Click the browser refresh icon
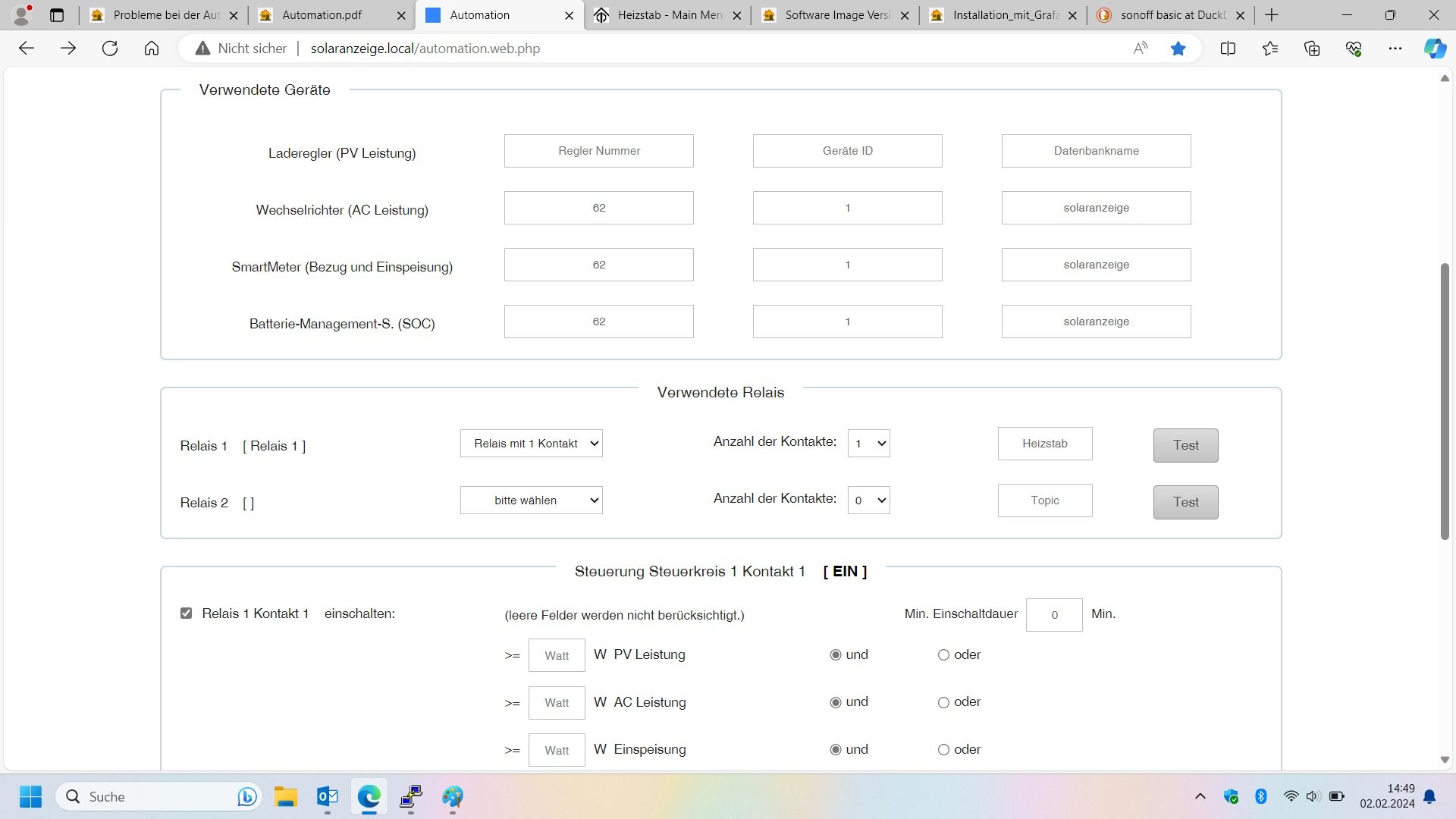 110,49
